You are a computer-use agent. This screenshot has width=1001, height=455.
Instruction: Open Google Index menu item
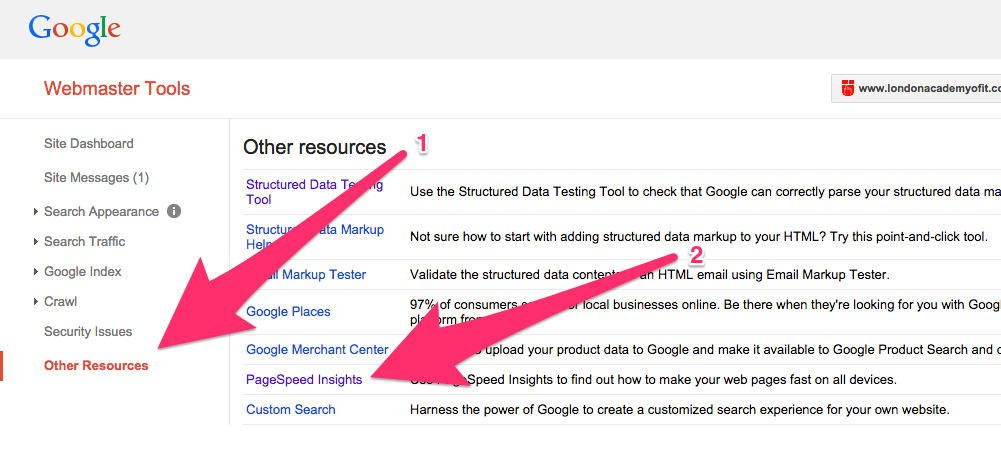click(82, 272)
